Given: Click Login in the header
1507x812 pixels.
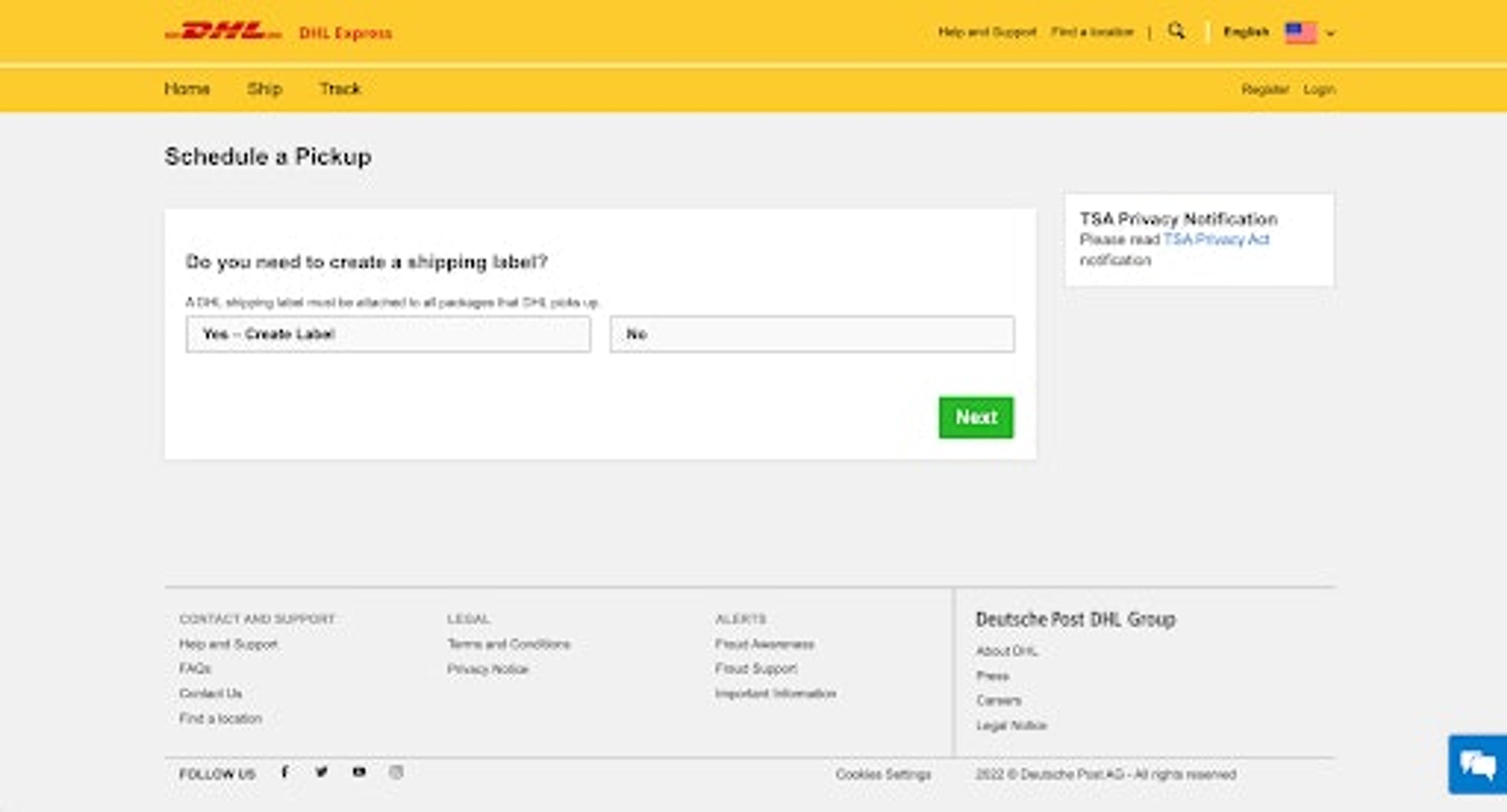Looking at the screenshot, I should [1319, 89].
